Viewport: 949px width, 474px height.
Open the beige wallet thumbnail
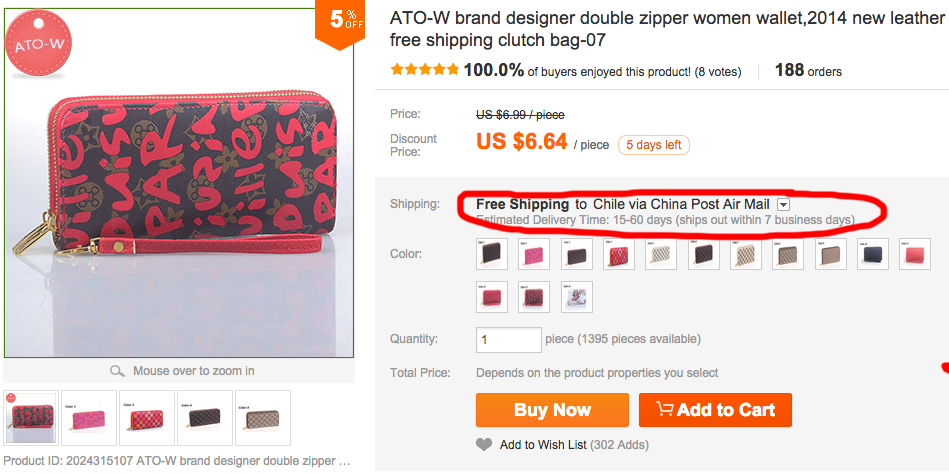(x=263, y=417)
